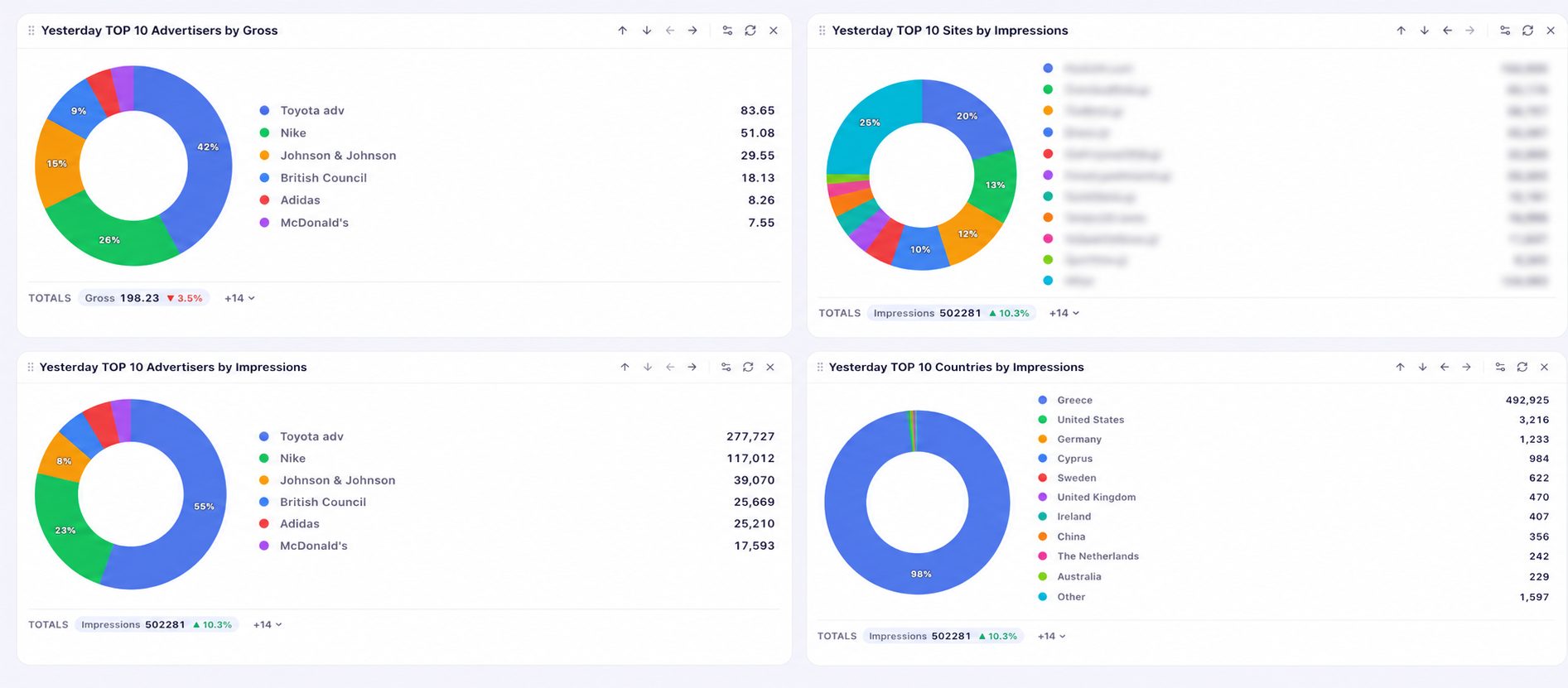Image resolution: width=1568 pixels, height=688 pixels.
Task: Open settings of Advertisers by Gross widget
Action: [x=727, y=31]
